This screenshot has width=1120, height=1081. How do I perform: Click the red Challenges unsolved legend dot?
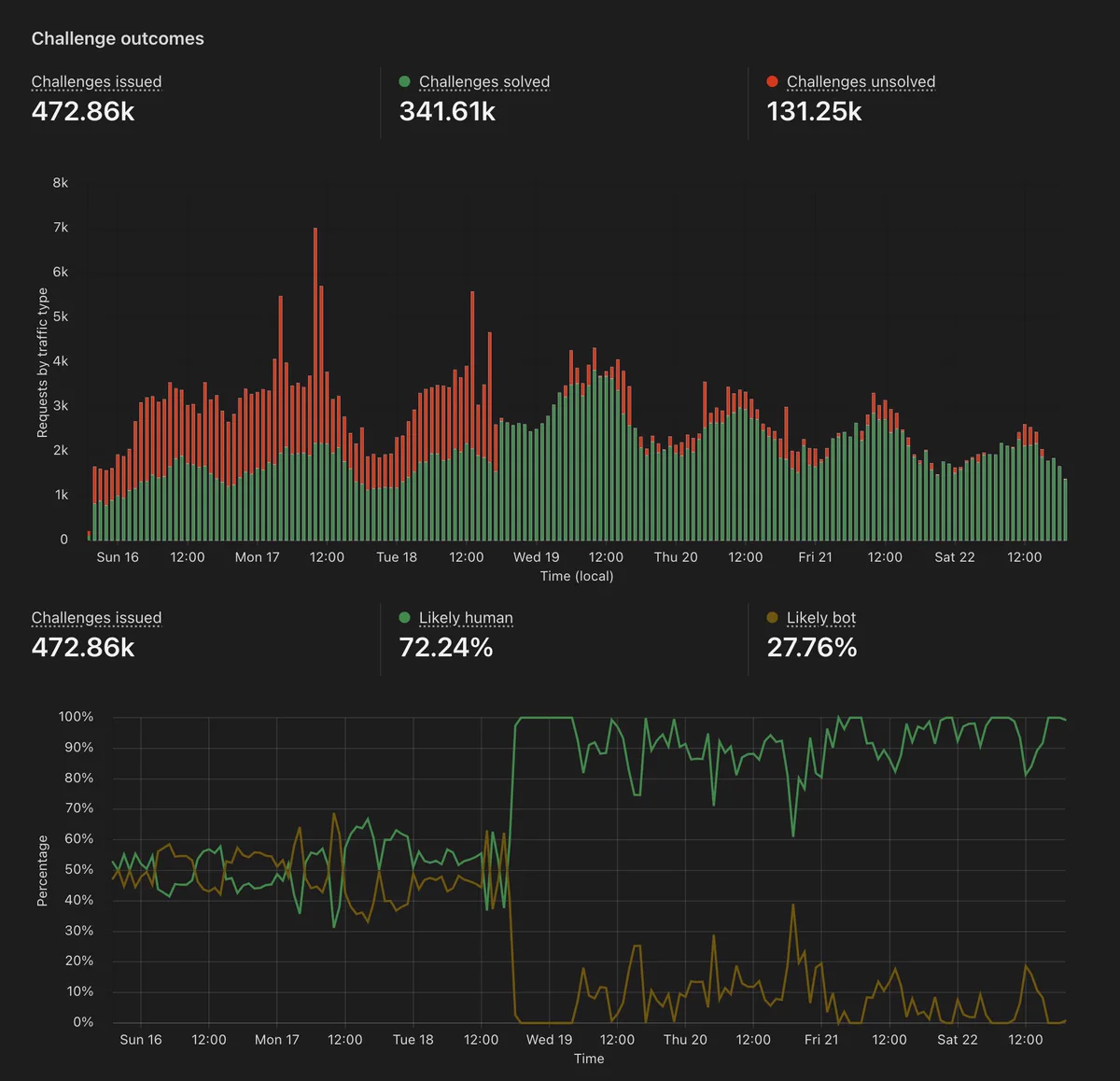pos(772,81)
